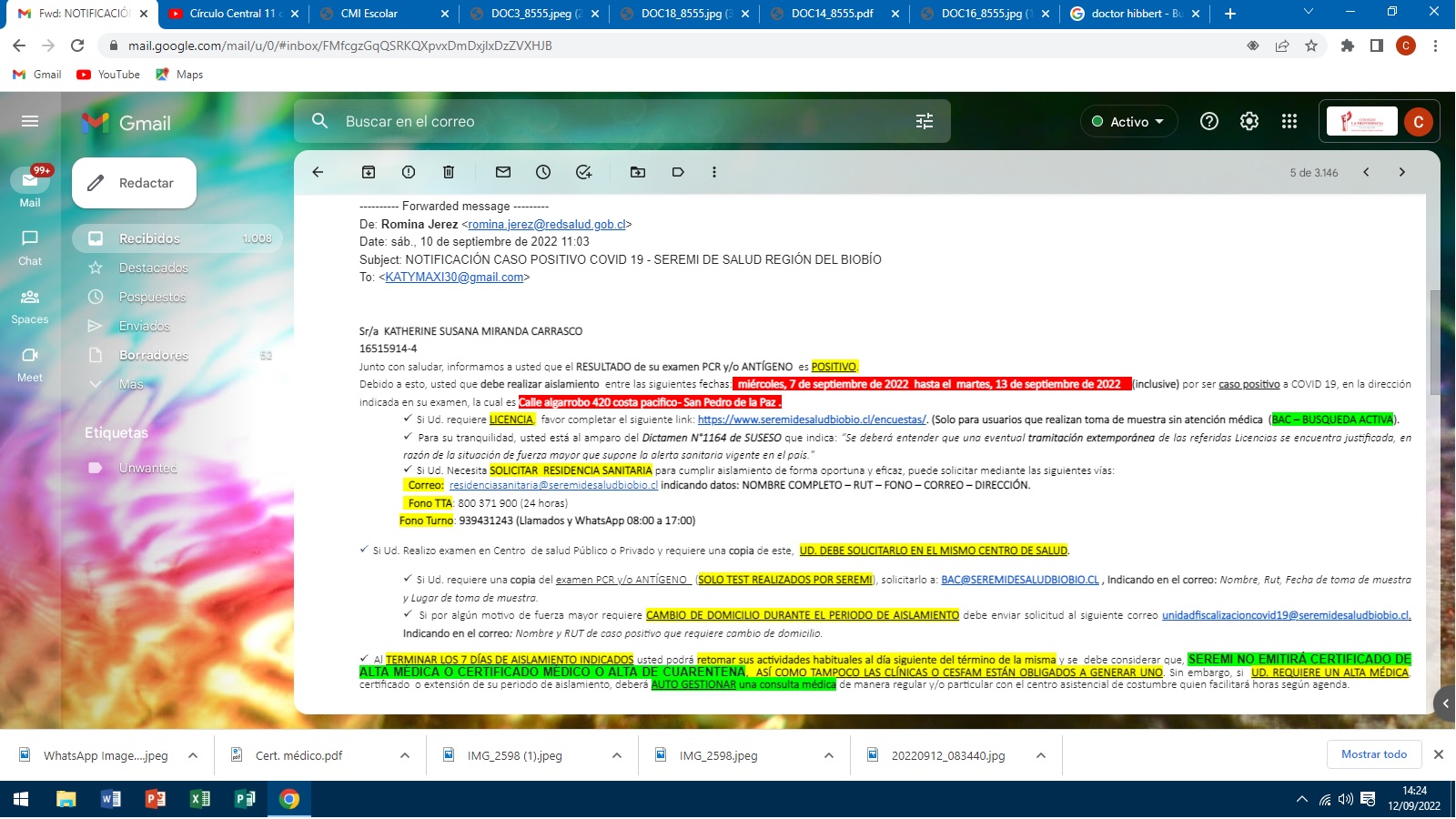The width and height of the screenshot is (1456, 819).
Task: Toggle the main menu hamburger button
Action: (30, 121)
